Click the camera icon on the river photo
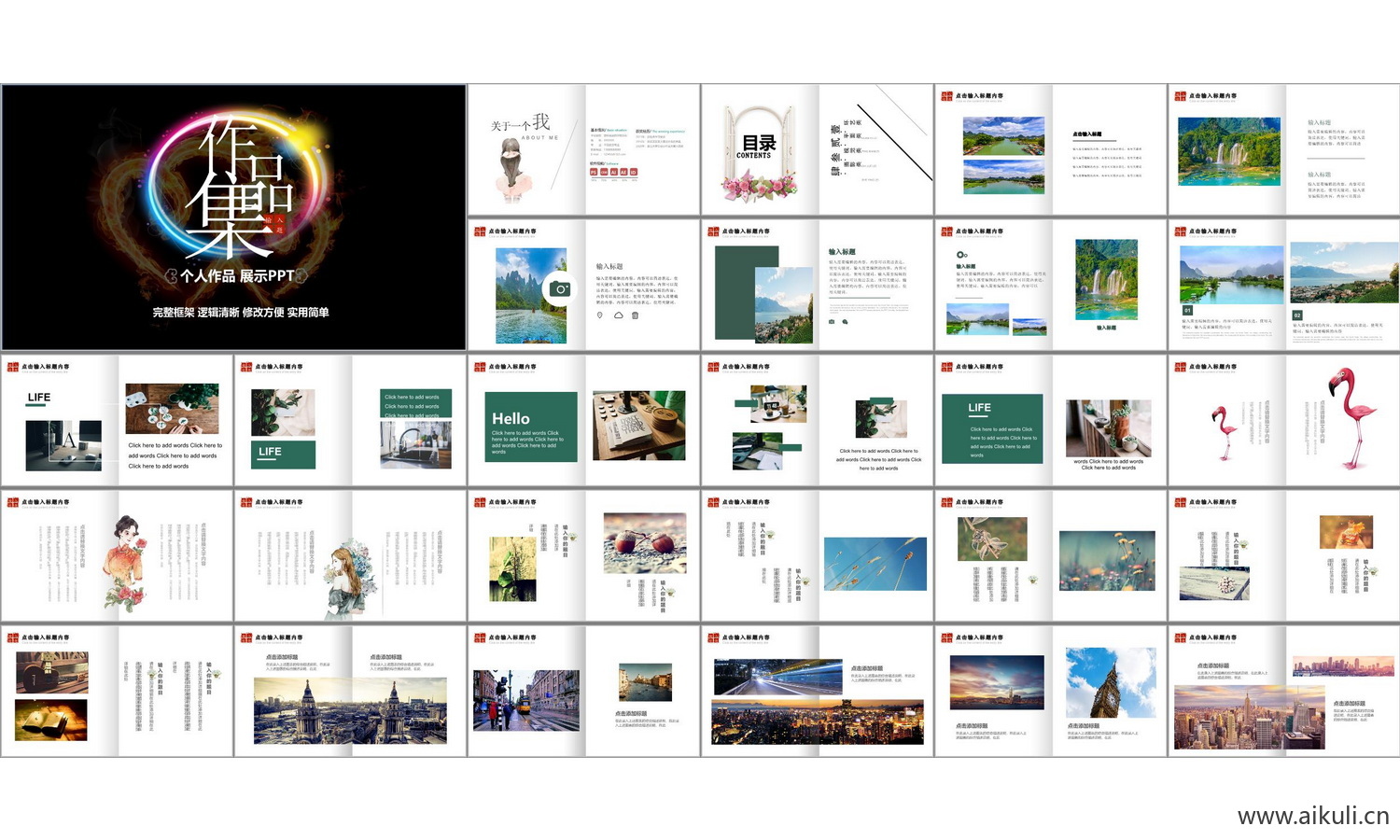Viewport: 1400px width, 840px height. click(x=560, y=289)
